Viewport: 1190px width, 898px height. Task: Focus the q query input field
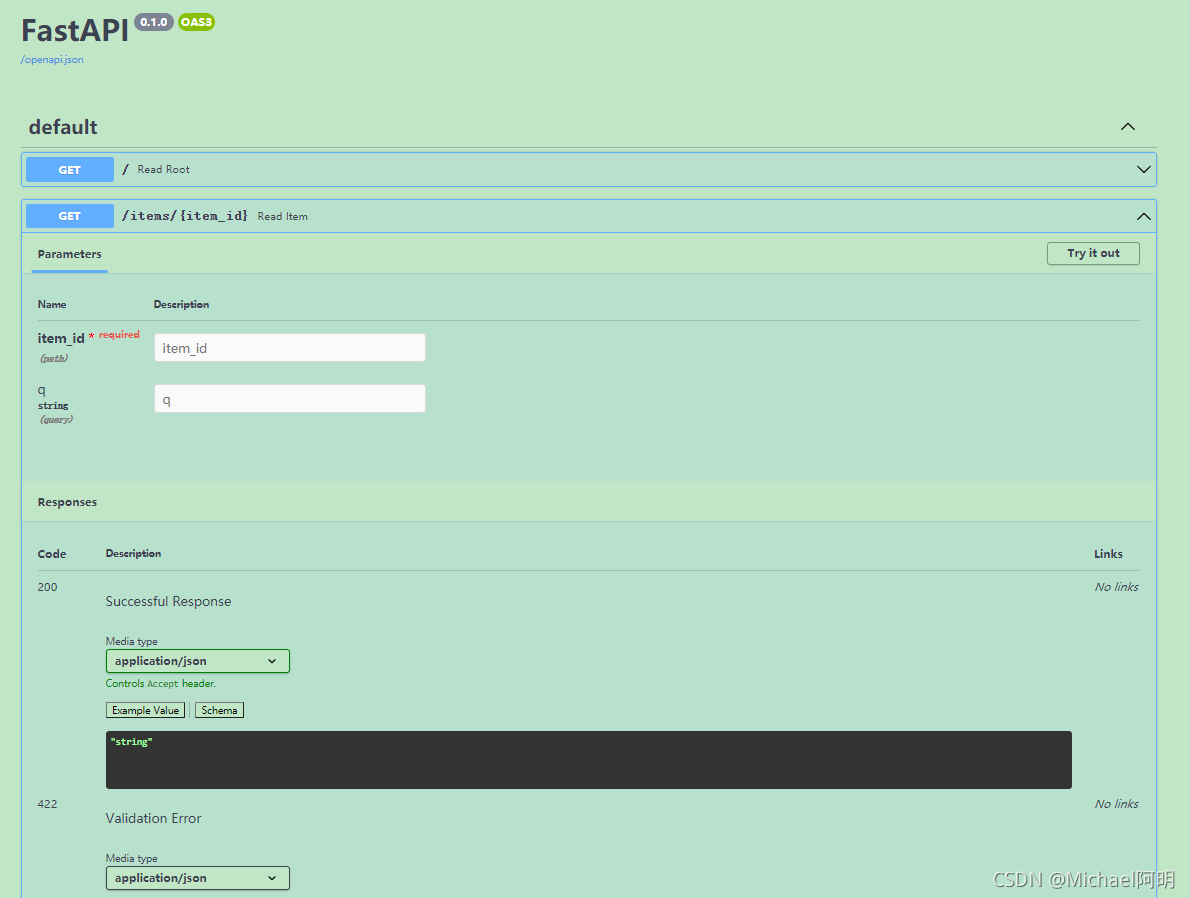point(290,399)
